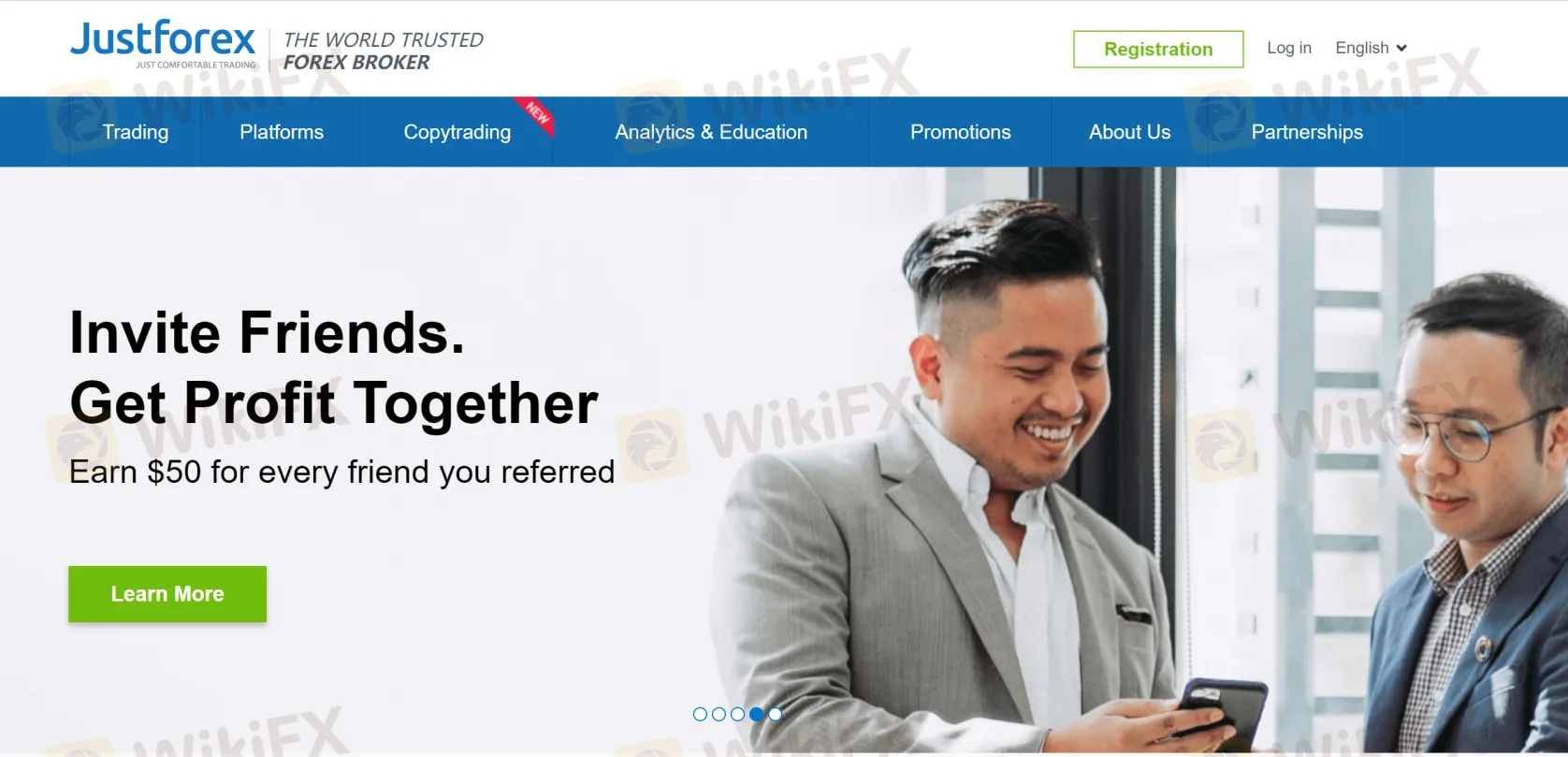
Task: Open the Trading menu
Action: coord(136,132)
